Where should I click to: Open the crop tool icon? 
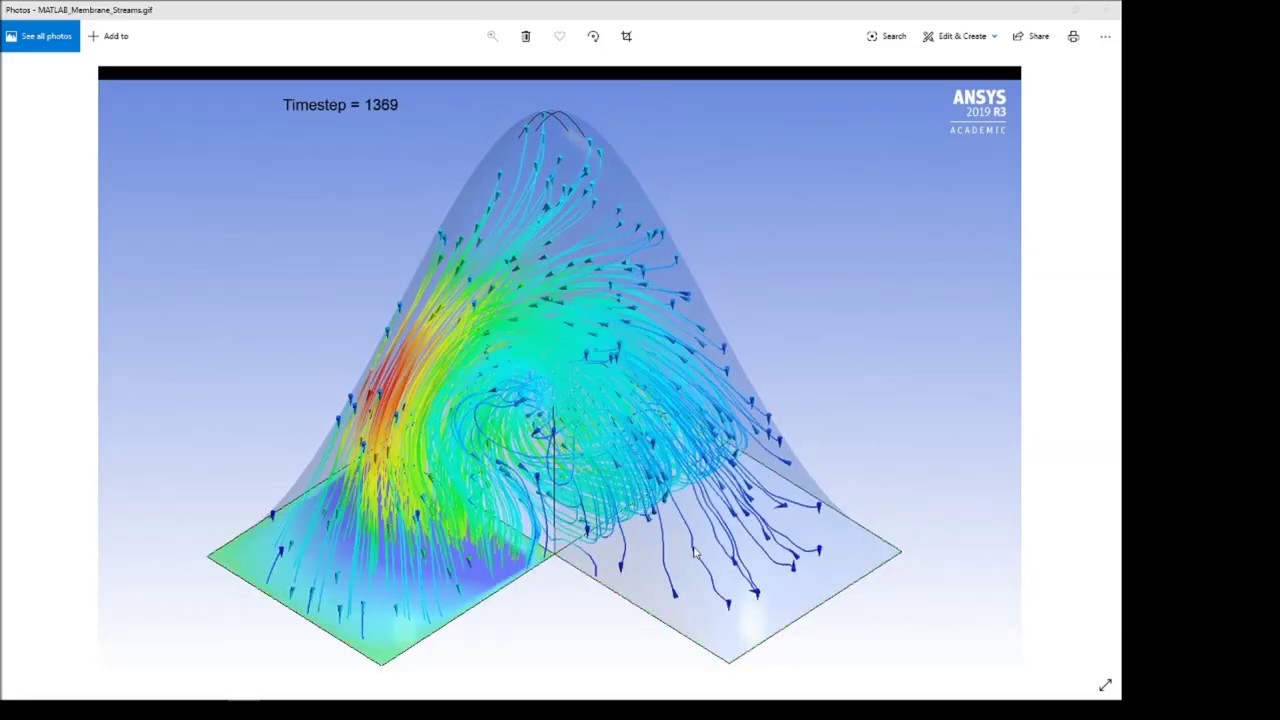(627, 36)
